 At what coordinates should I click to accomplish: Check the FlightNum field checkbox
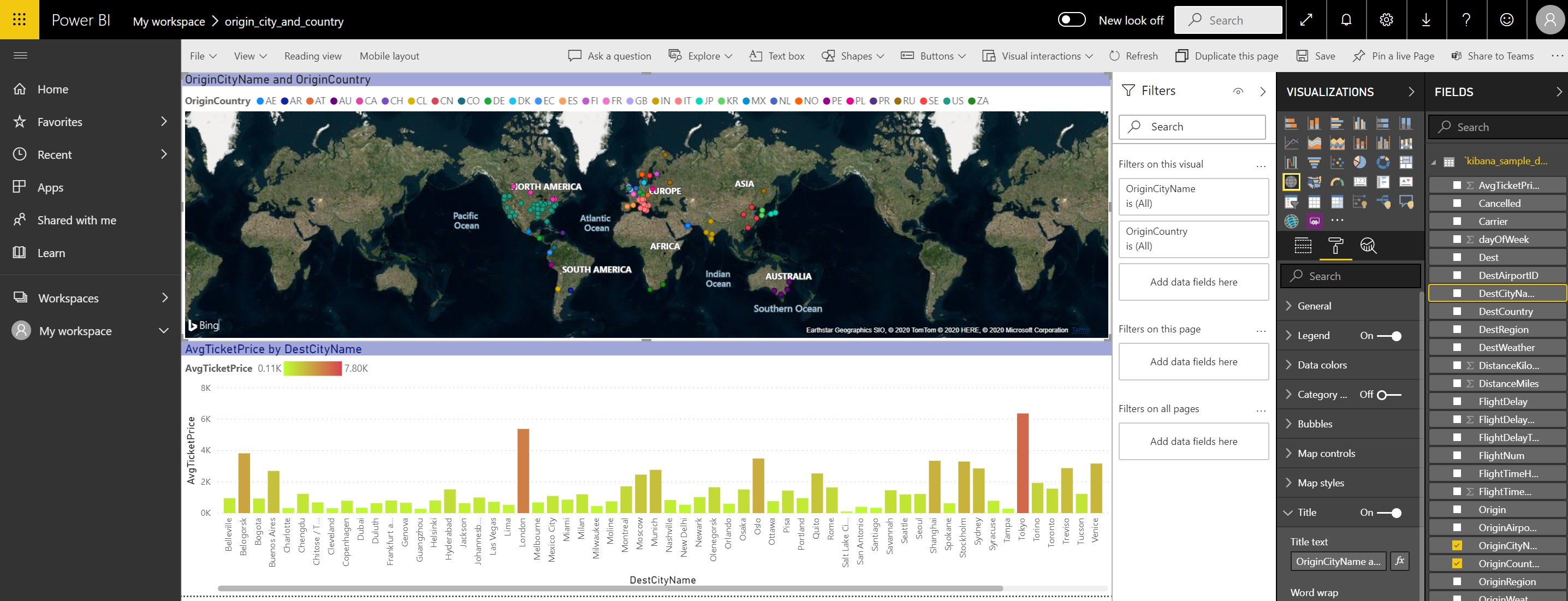tap(1457, 456)
